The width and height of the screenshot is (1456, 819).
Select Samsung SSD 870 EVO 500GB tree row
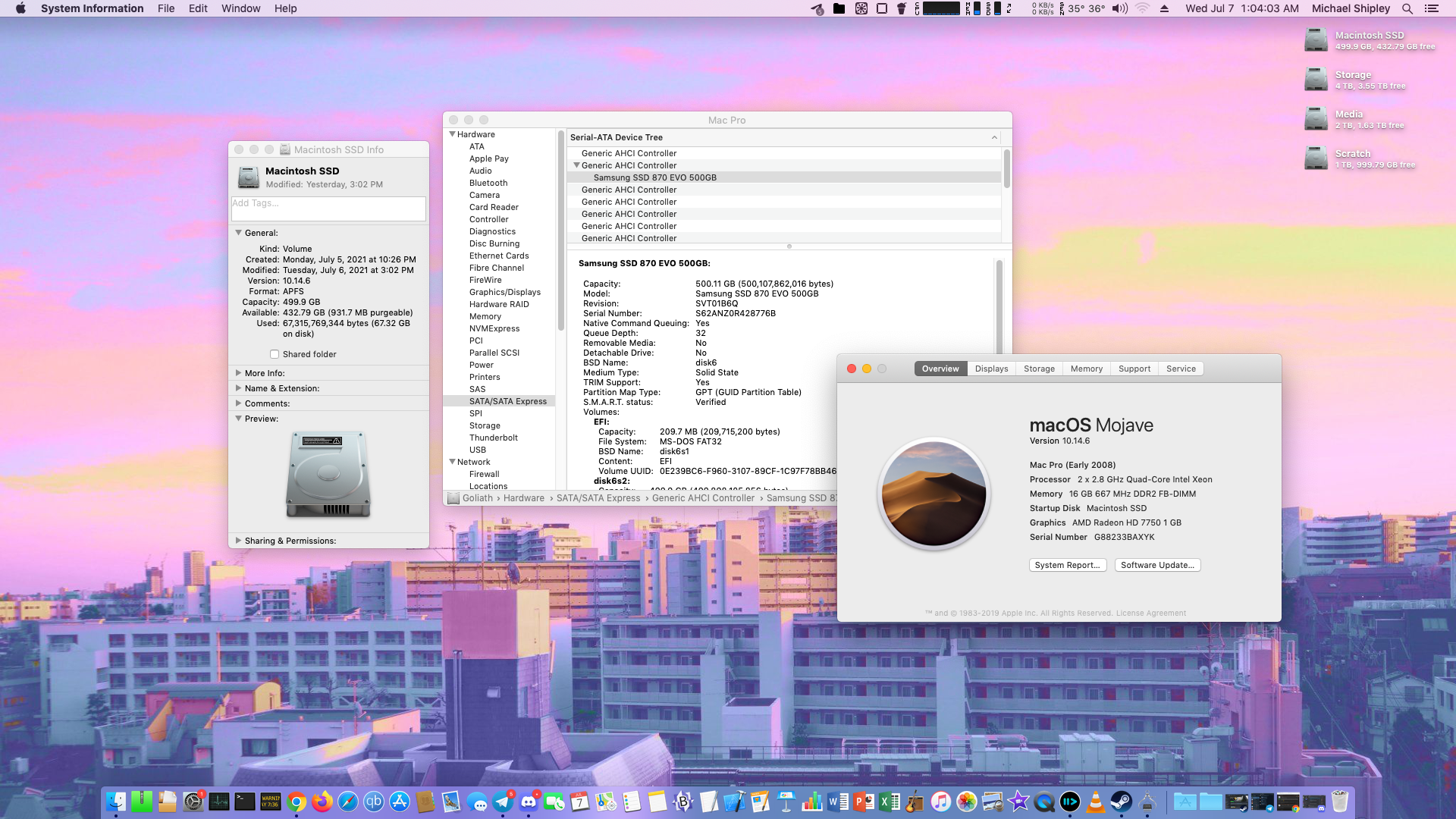784,177
